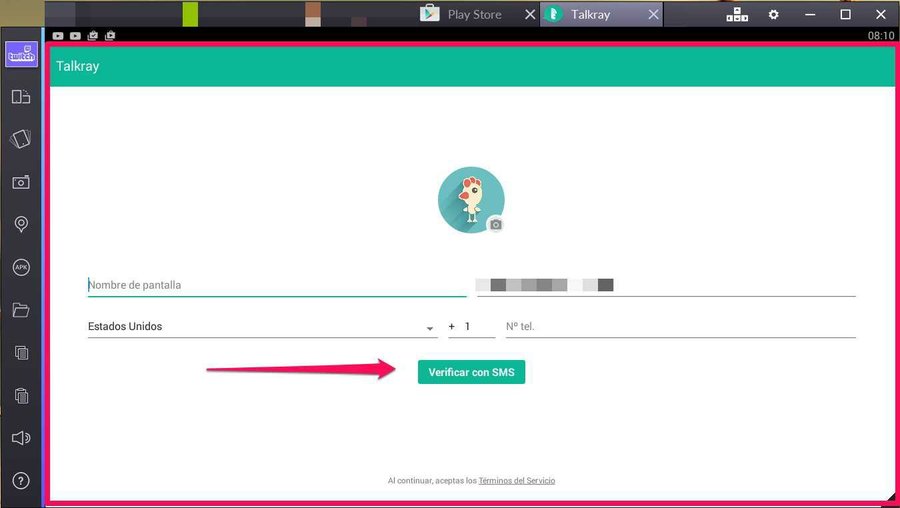Switch to the Play Store tab
The height and width of the screenshot is (508, 900).
click(474, 15)
